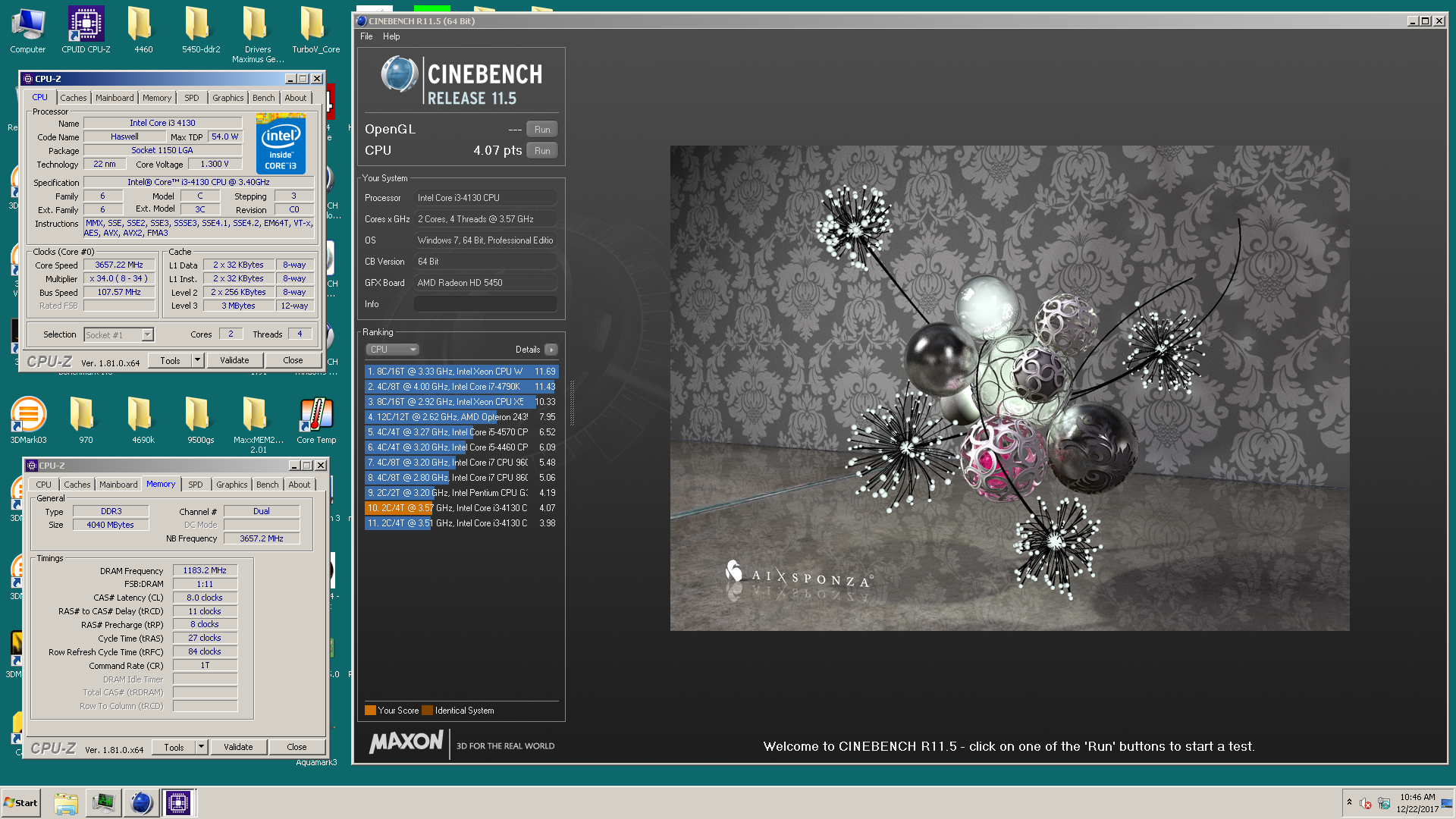This screenshot has height=819, width=1456.
Task: Click the Start button
Action: [x=20, y=803]
